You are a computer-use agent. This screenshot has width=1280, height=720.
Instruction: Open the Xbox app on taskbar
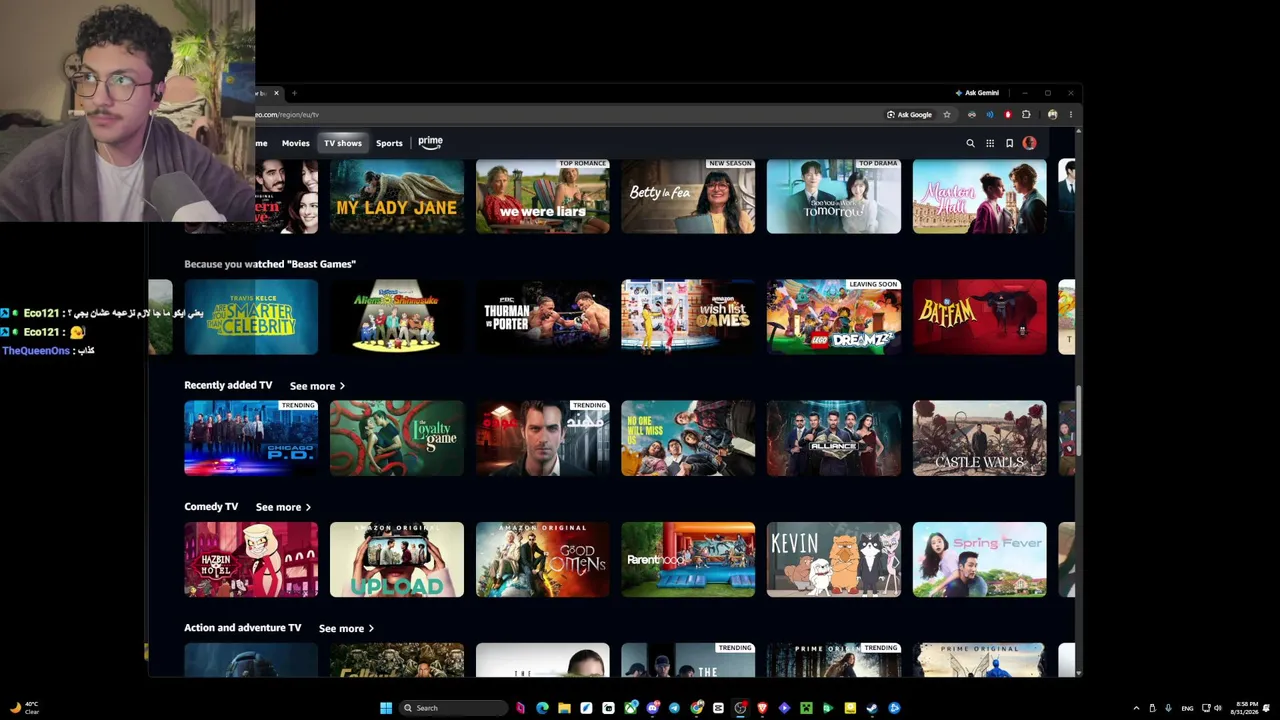tap(630, 708)
